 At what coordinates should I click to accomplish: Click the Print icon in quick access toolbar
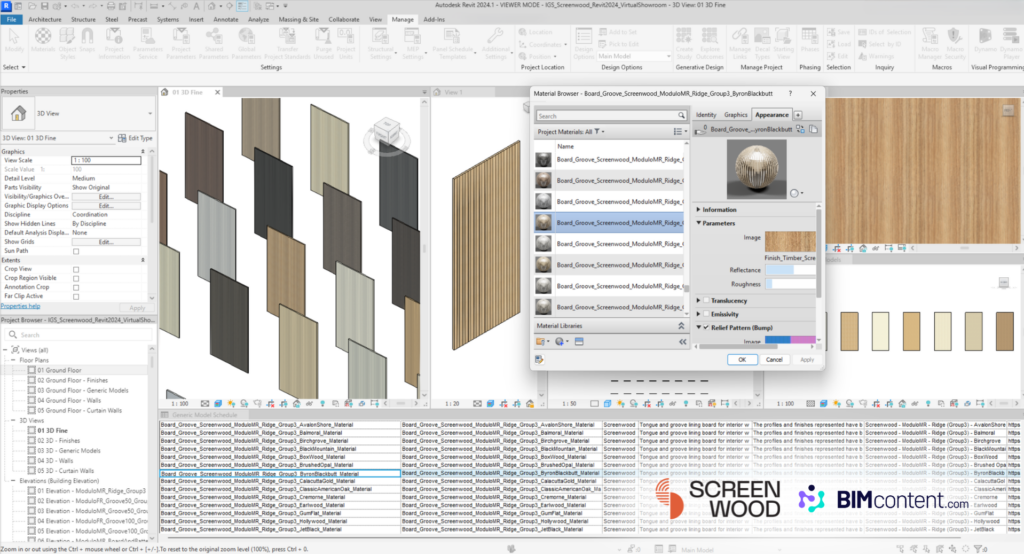tap(110, 6)
